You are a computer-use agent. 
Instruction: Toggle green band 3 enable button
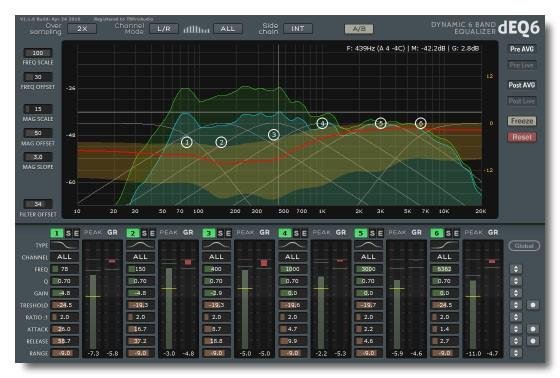pos(209,233)
